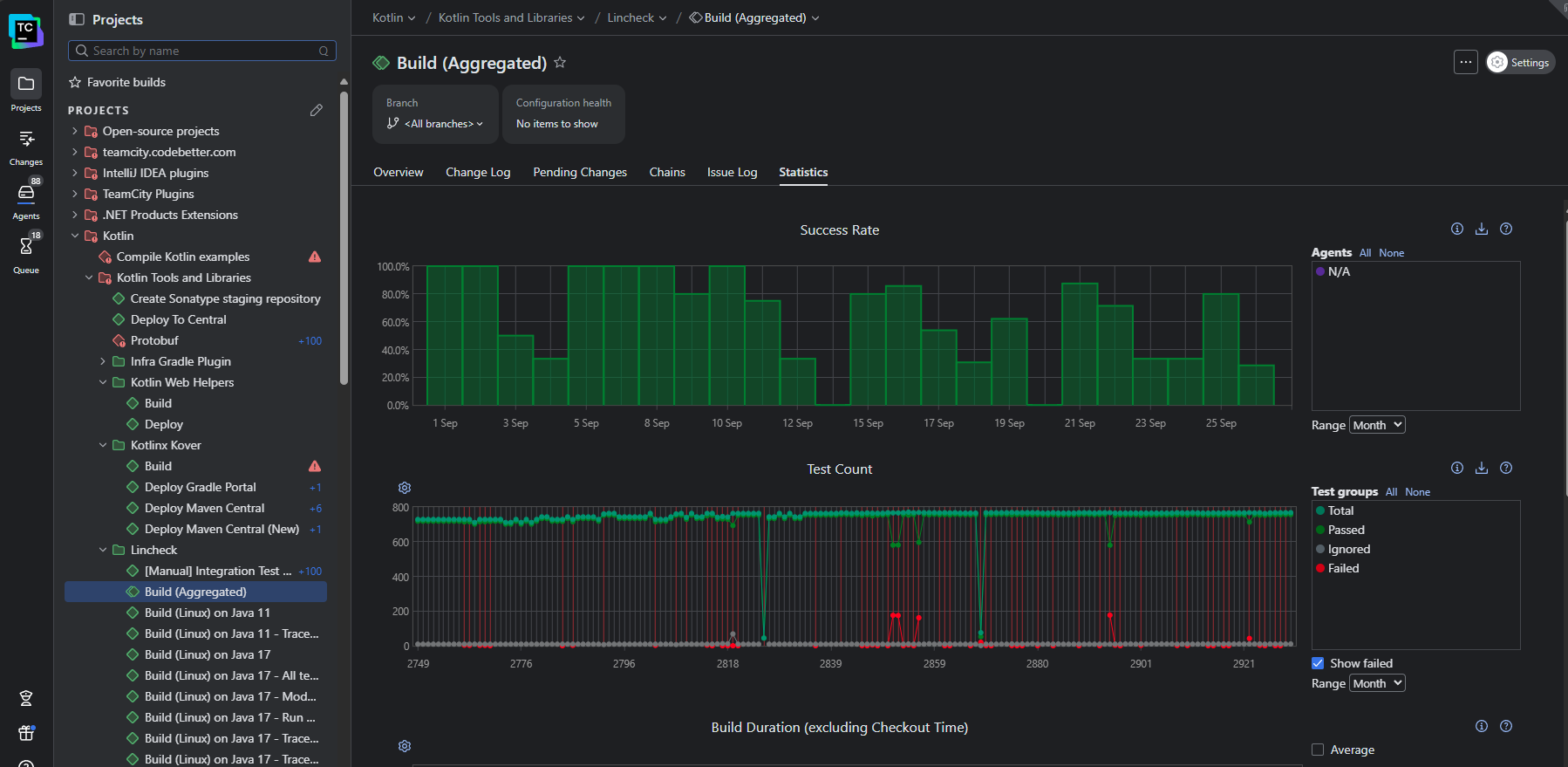Screen dimensions: 1568x767
Task: Enable the Average checkbox
Action: coord(1318,750)
